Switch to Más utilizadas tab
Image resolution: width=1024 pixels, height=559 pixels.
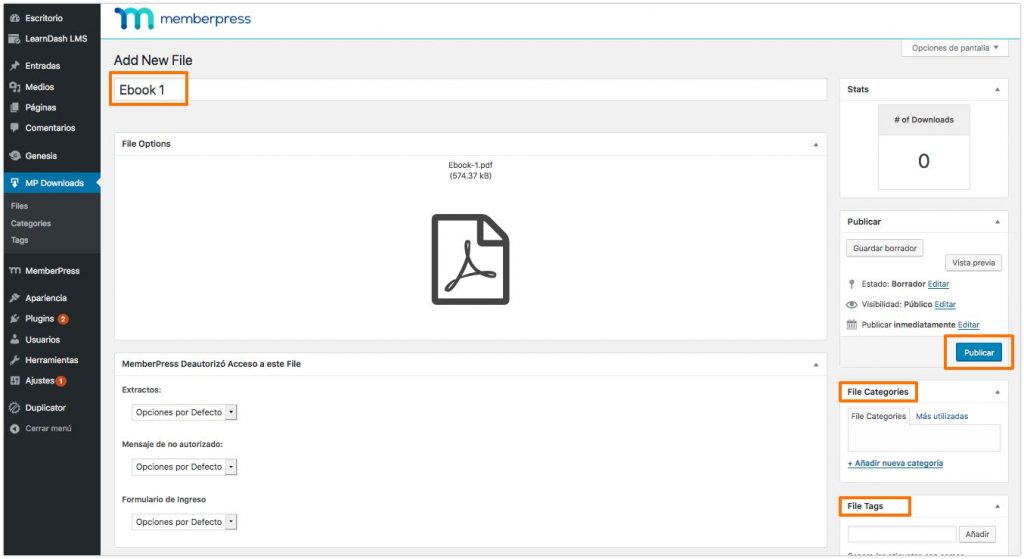(x=942, y=416)
